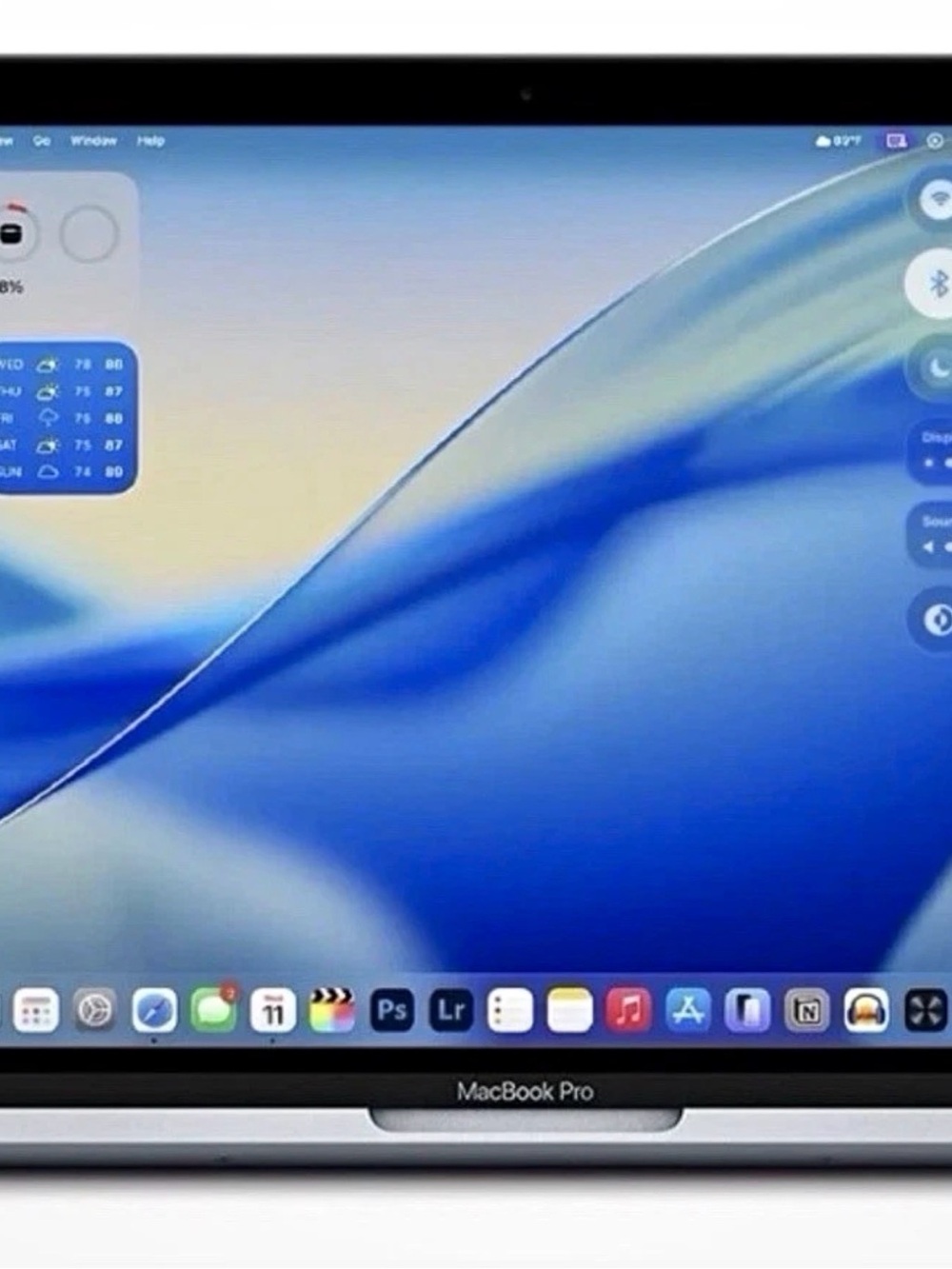Click the purple screen-sharing menu bar icon
952x1269 pixels.
point(896,141)
